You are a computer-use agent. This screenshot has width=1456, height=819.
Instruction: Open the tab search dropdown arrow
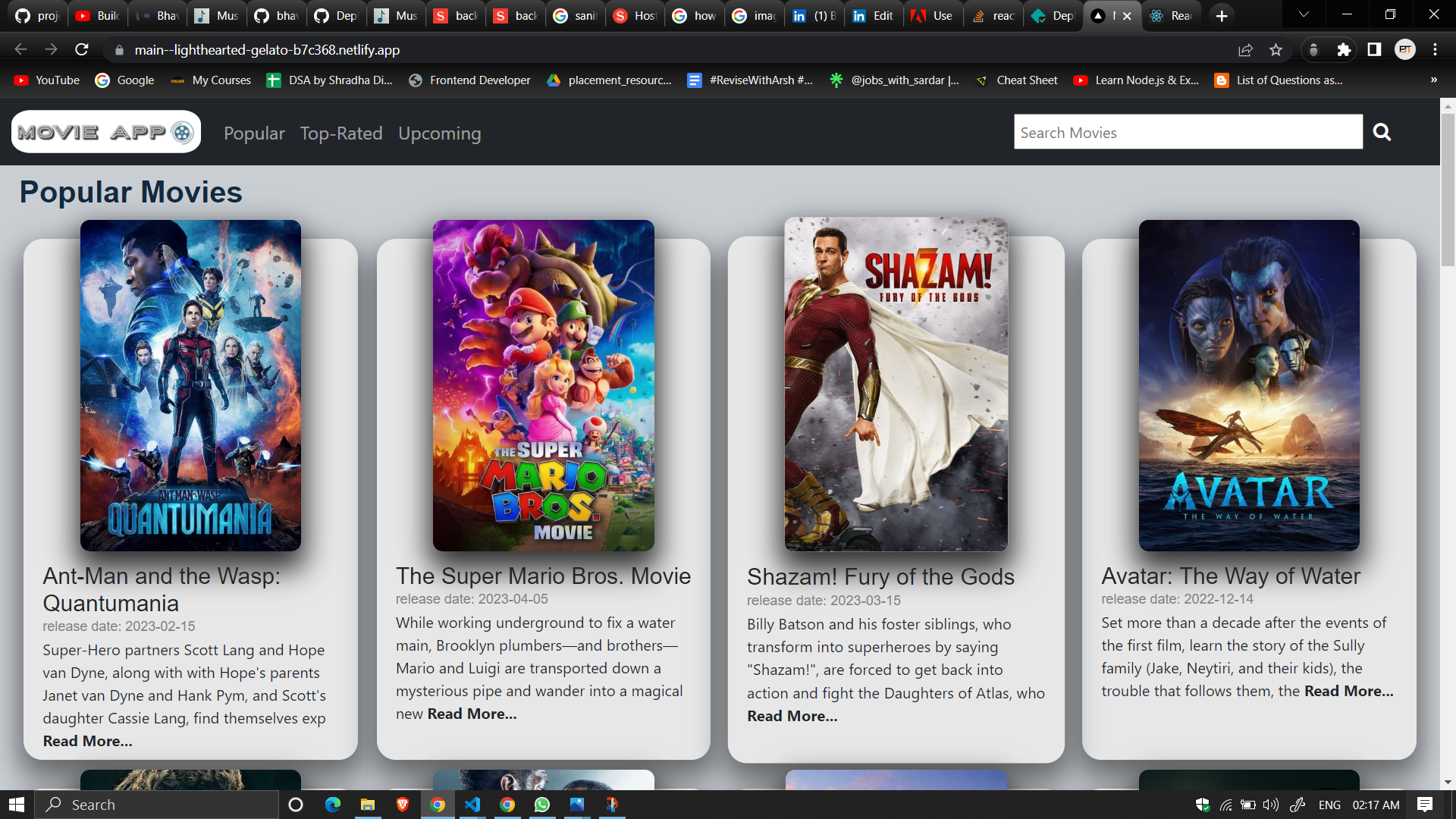pos(1304,15)
